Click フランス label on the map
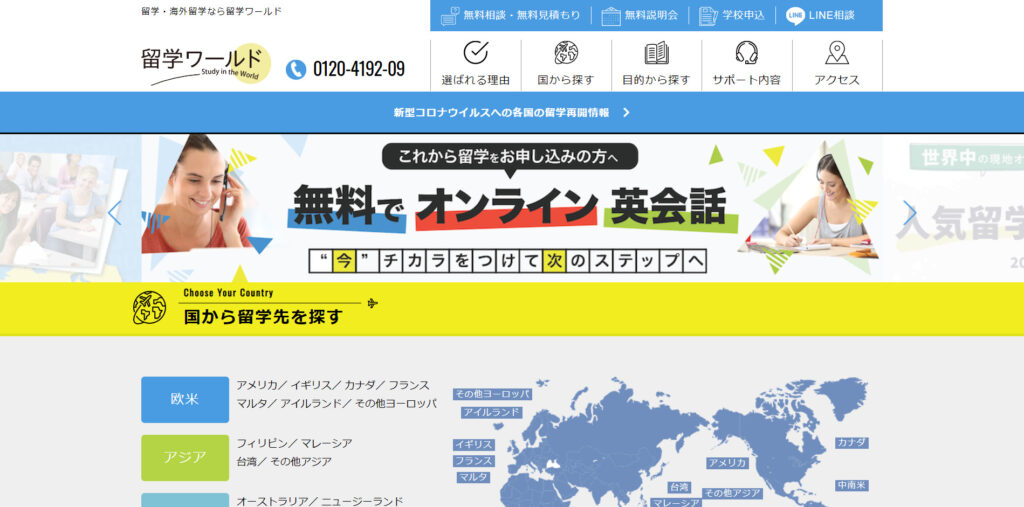Image resolution: width=1024 pixels, height=507 pixels. (x=474, y=461)
